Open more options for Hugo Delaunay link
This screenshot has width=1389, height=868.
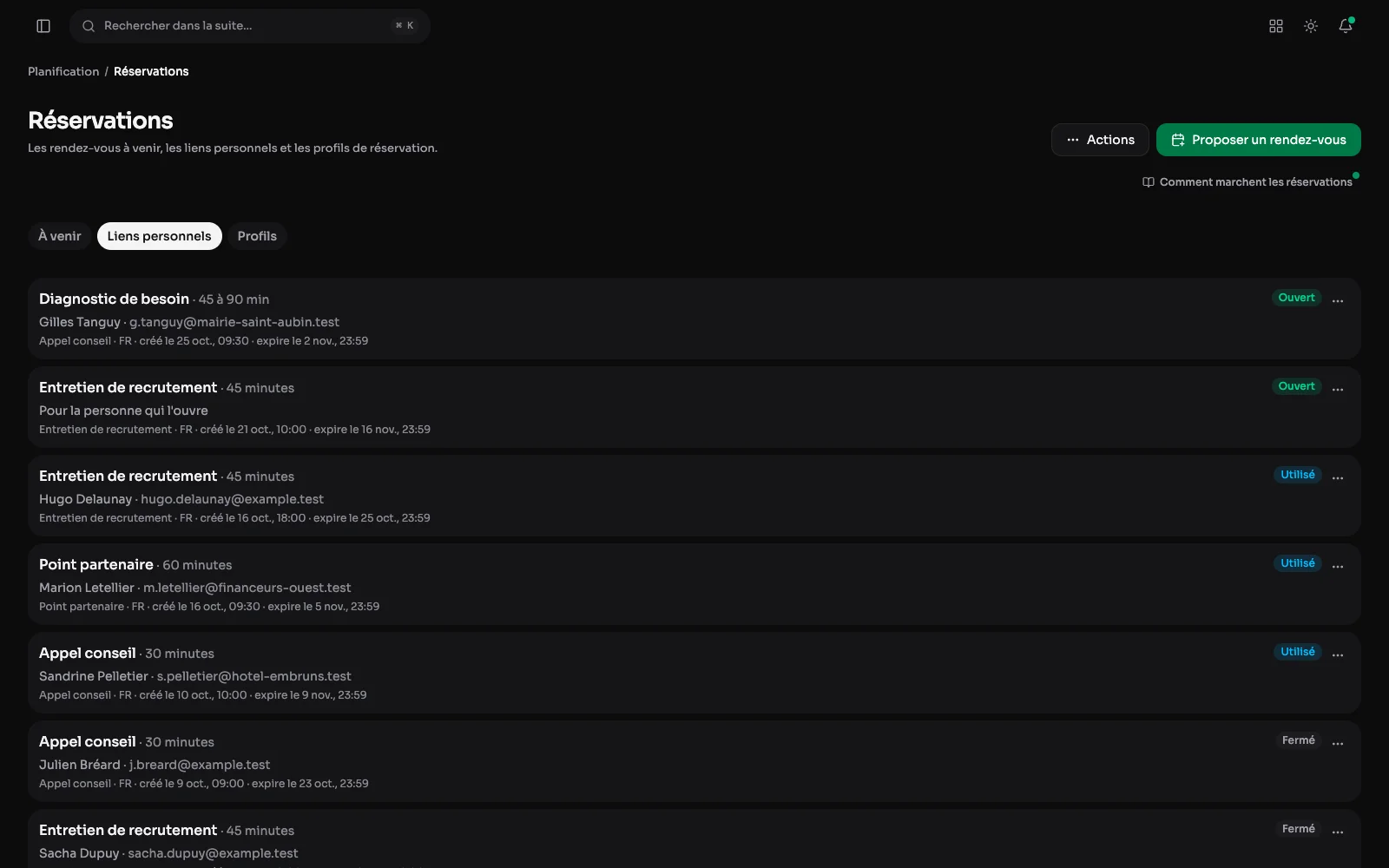(1338, 477)
